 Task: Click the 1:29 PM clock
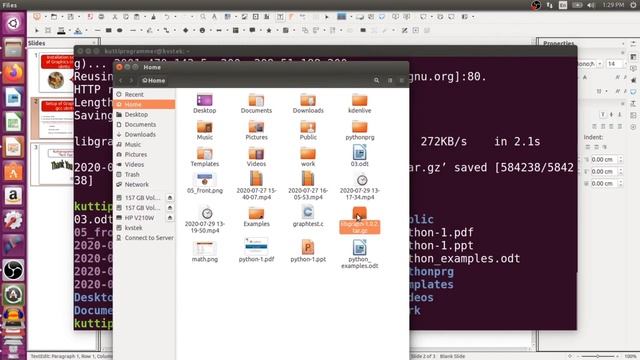[x=613, y=5]
